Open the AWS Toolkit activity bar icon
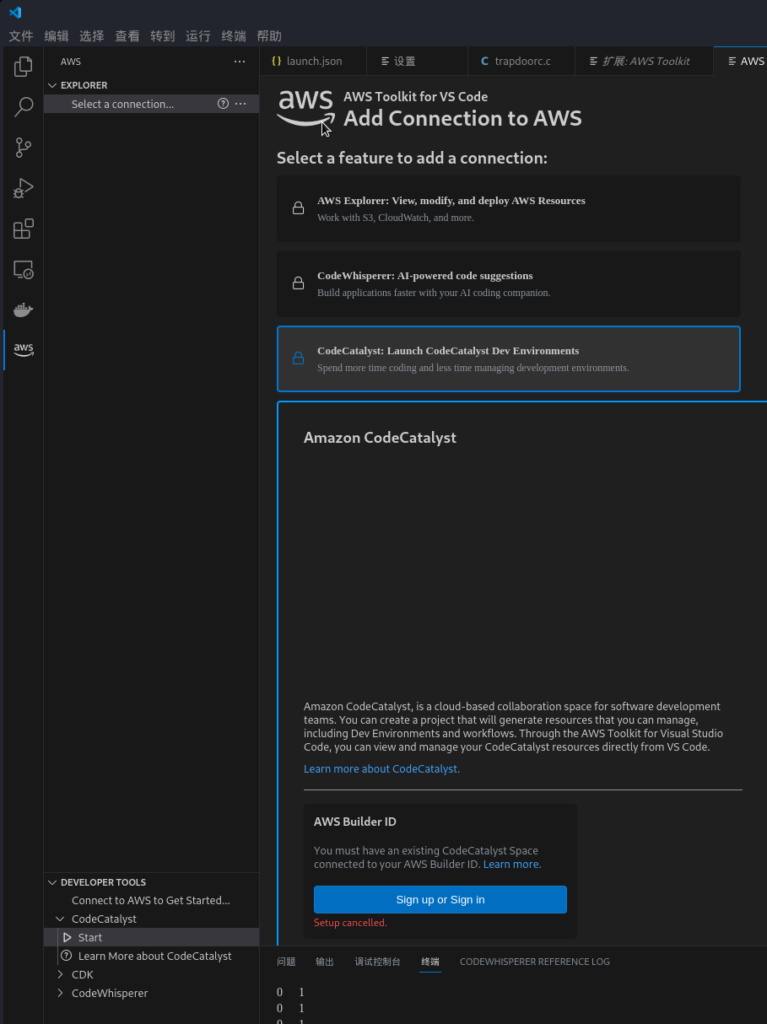 [x=23, y=349]
